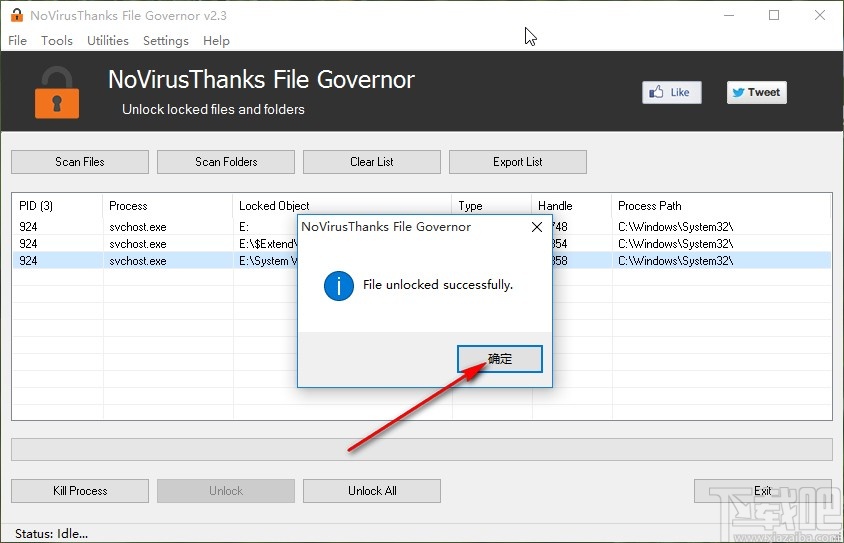Click the Scan Folders button

click(226, 162)
